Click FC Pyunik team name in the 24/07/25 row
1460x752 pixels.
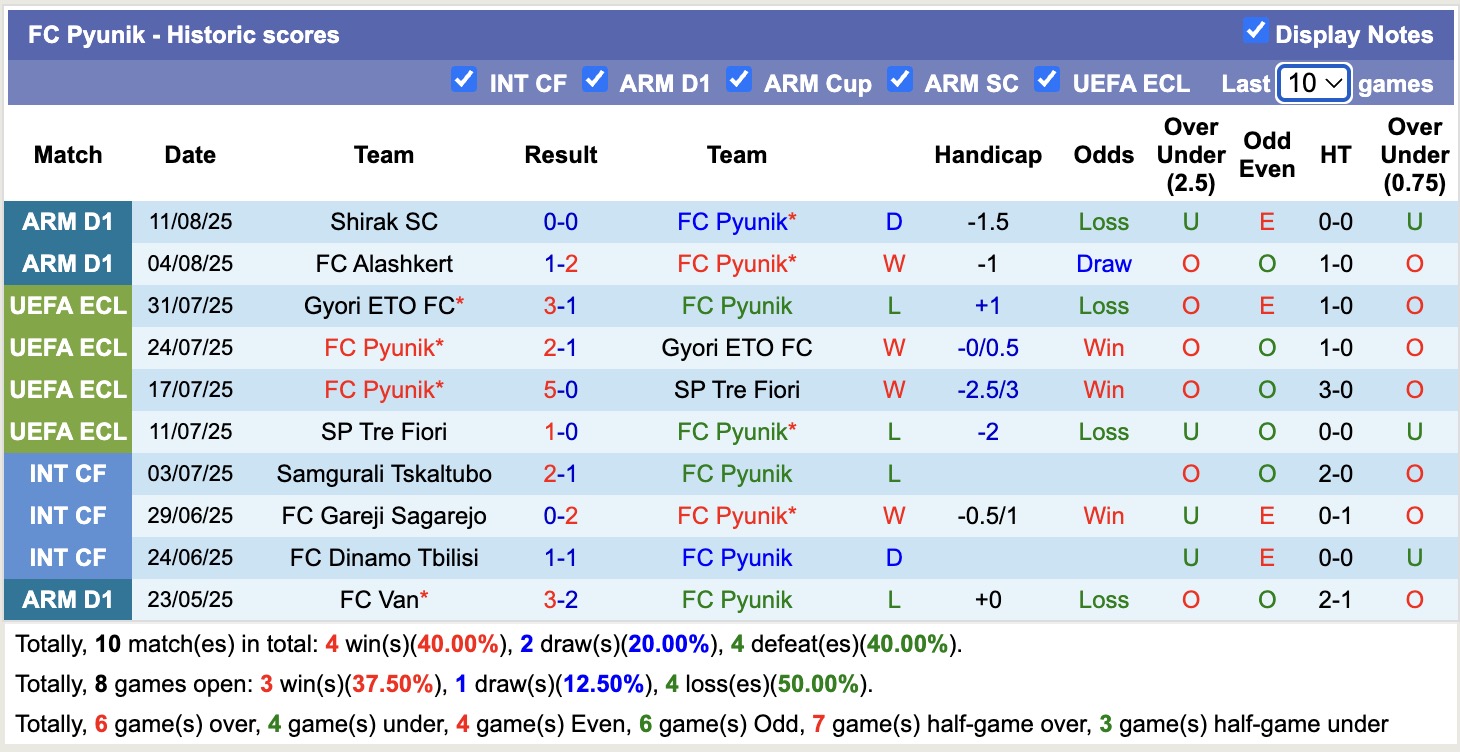click(x=384, y=348)
